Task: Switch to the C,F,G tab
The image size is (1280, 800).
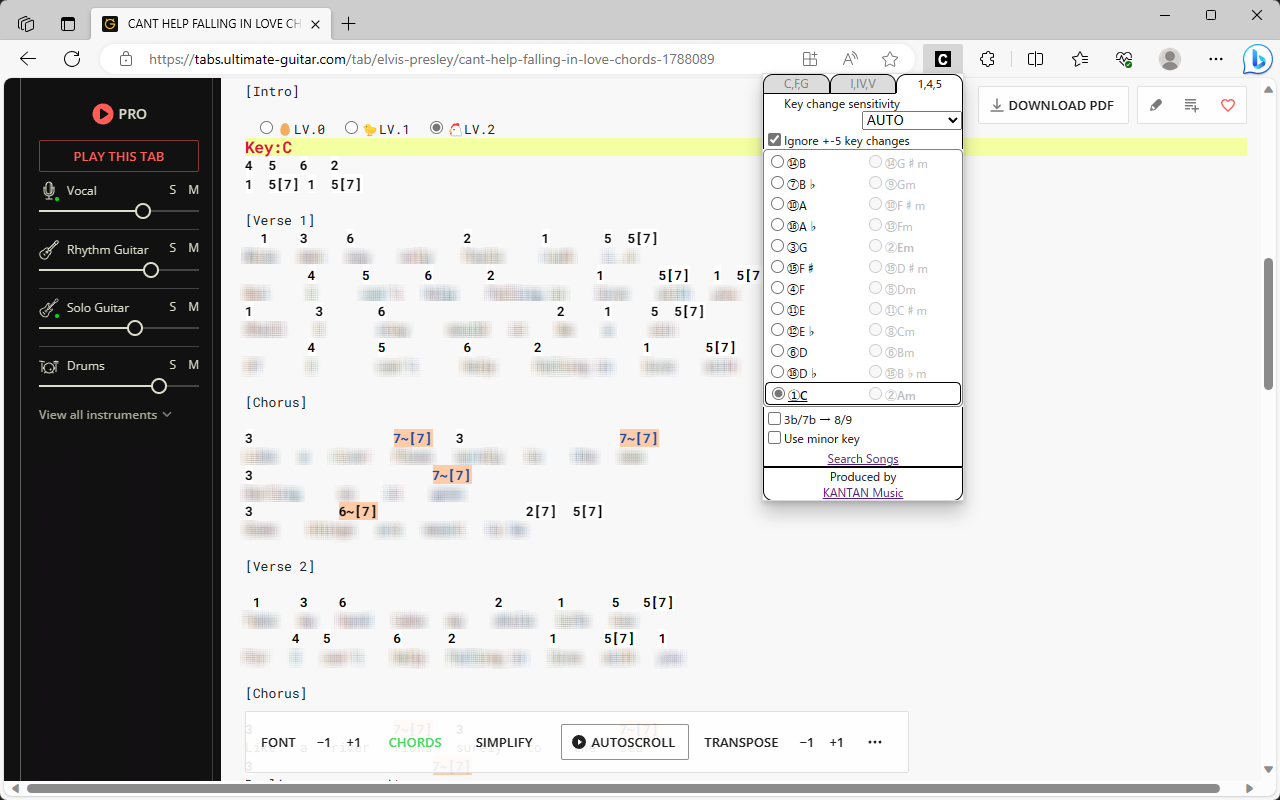Action: (x=796, y=84)
